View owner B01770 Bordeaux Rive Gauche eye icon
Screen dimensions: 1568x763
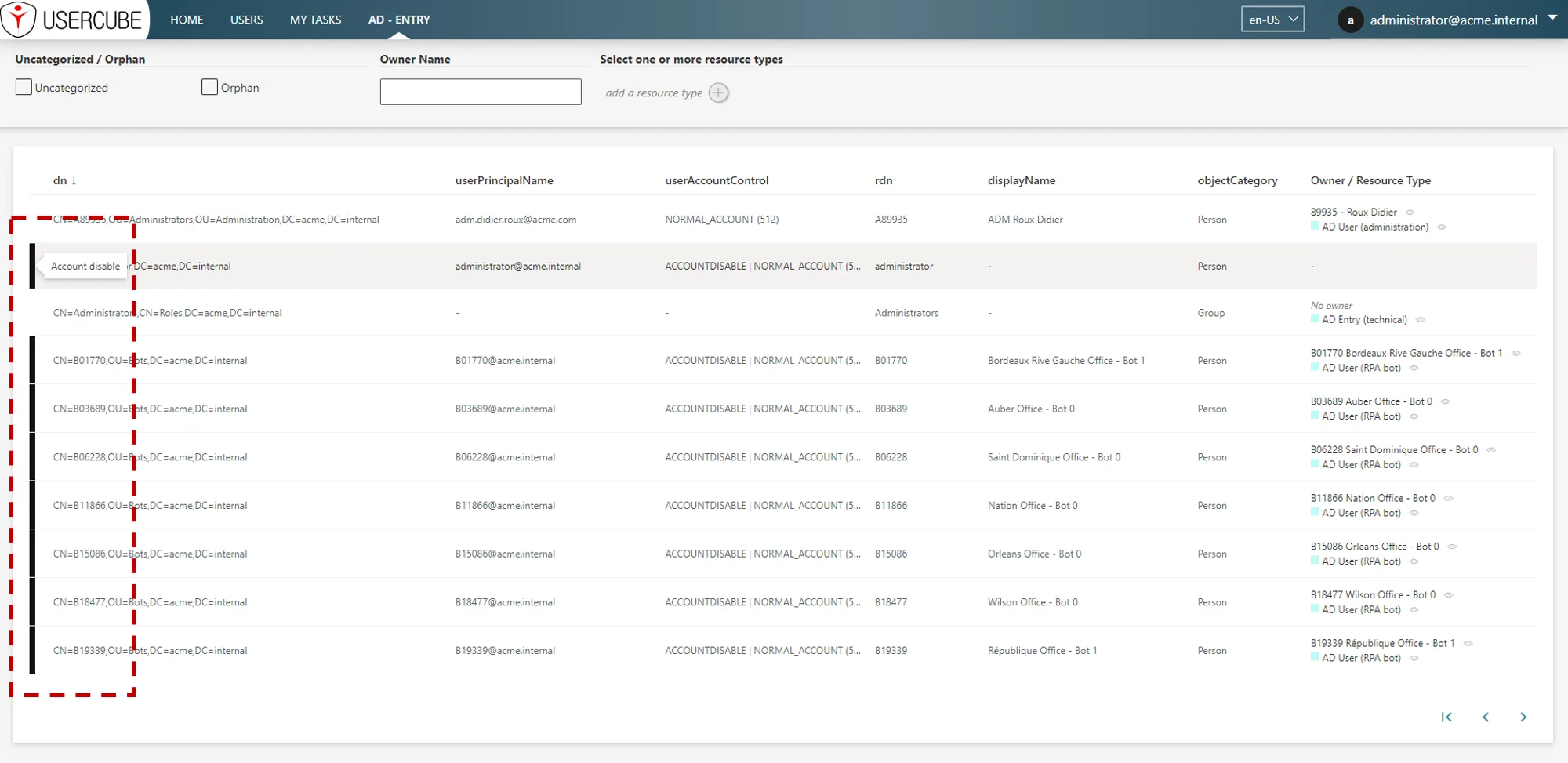(x=1515, y=354)
